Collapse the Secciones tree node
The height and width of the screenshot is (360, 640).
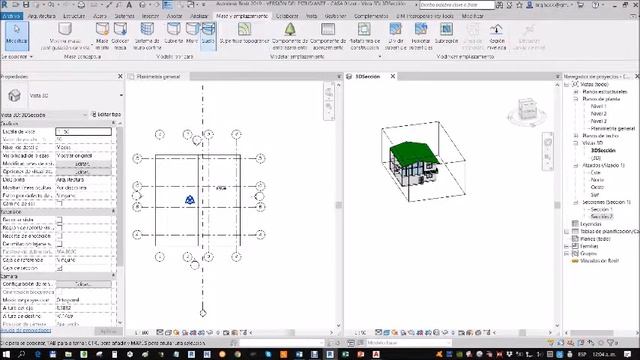(x=576, y=202)
